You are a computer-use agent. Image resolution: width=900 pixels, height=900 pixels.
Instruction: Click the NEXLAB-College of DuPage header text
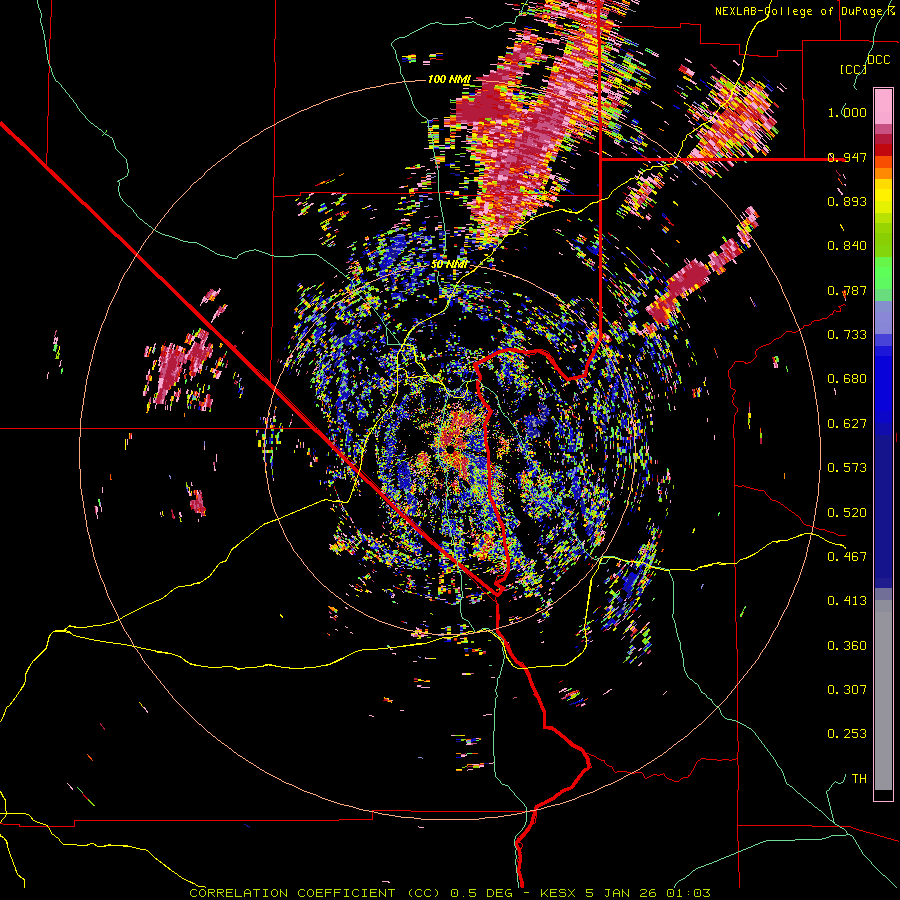click(x=804, y=11)
